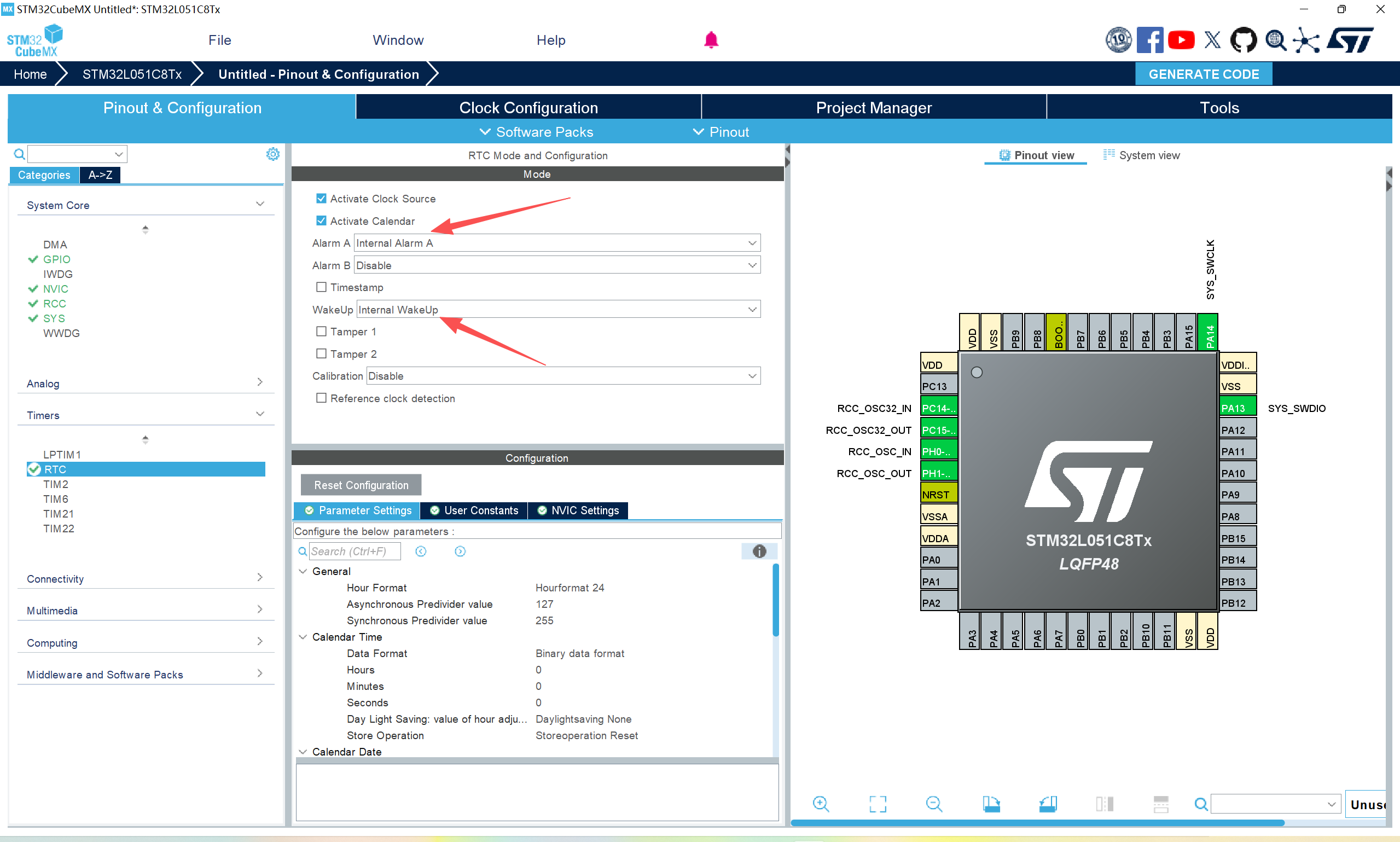Switch to the Clock Configuration tab
The width and height of the screenshot is (1400, 842).
(x=528, y=107)
